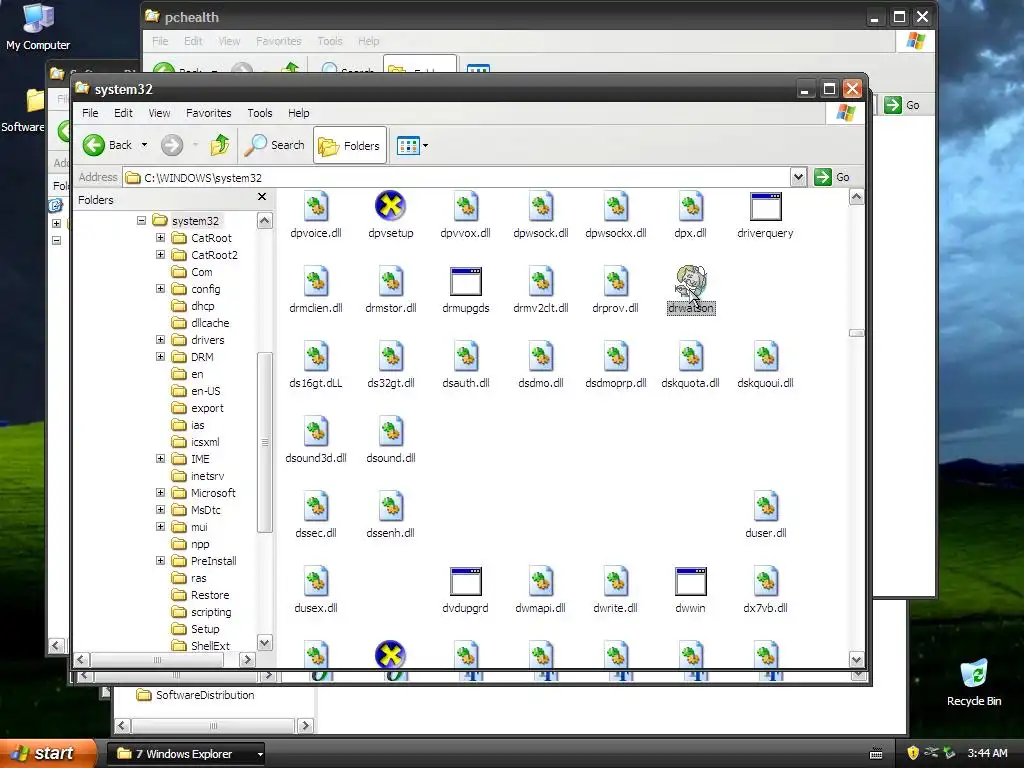The width and height of the screenshot is (1024, 768).
Task: Expand the CatRoot folder node
Action: click(160, 237)
